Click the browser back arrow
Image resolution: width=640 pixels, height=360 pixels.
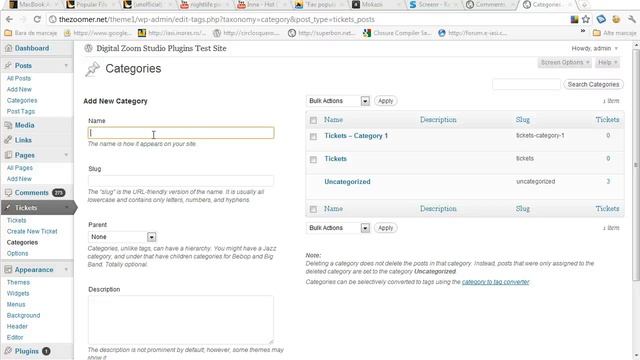(9, 19)
